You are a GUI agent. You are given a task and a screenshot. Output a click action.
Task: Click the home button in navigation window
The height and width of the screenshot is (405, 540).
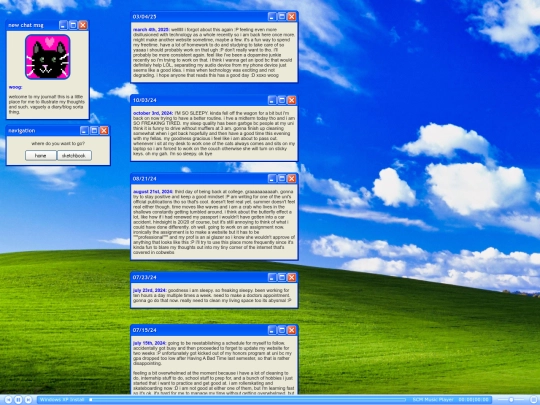41,156
